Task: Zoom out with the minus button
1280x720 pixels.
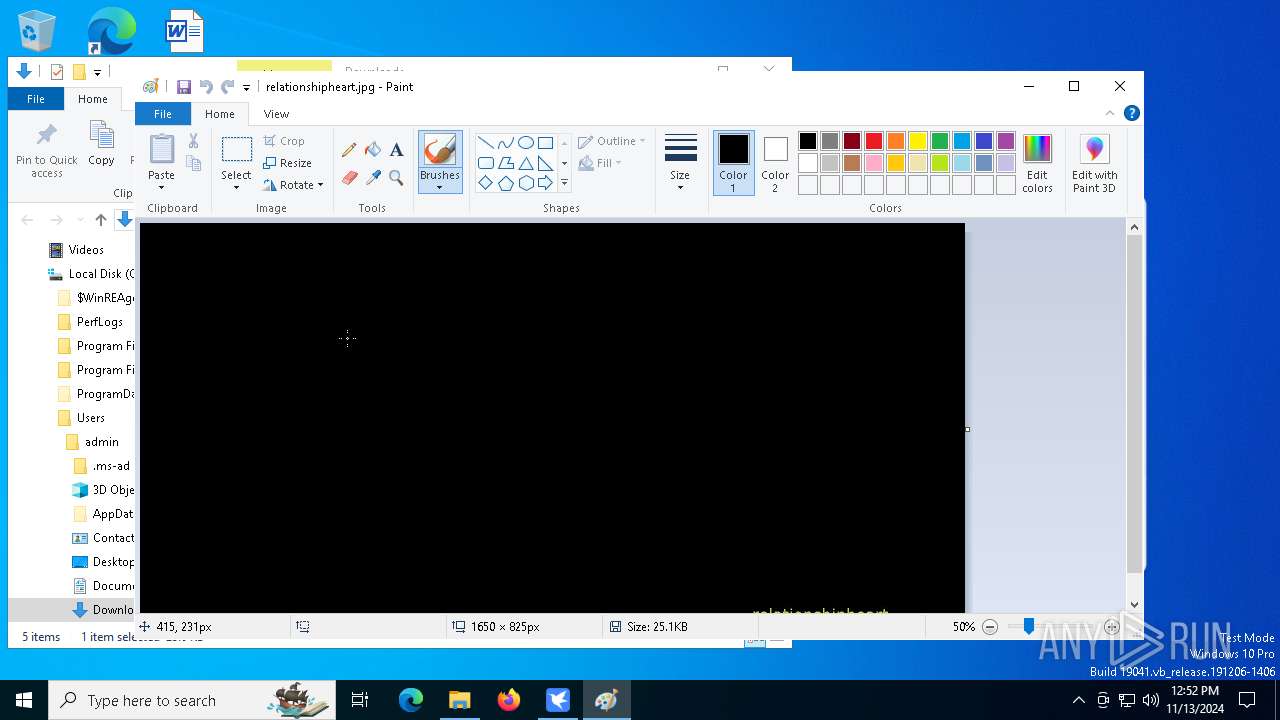Action: [x=990, y=627]
